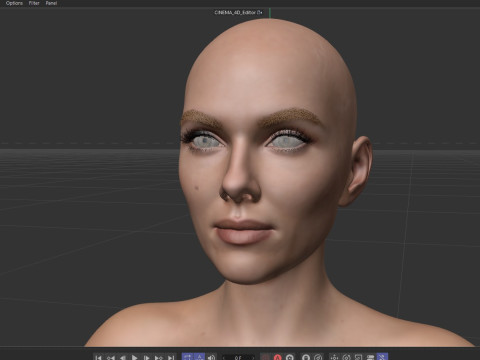Jump to the next keyframe
This screenshot has width=480, height=360.
tap(158, 357)
